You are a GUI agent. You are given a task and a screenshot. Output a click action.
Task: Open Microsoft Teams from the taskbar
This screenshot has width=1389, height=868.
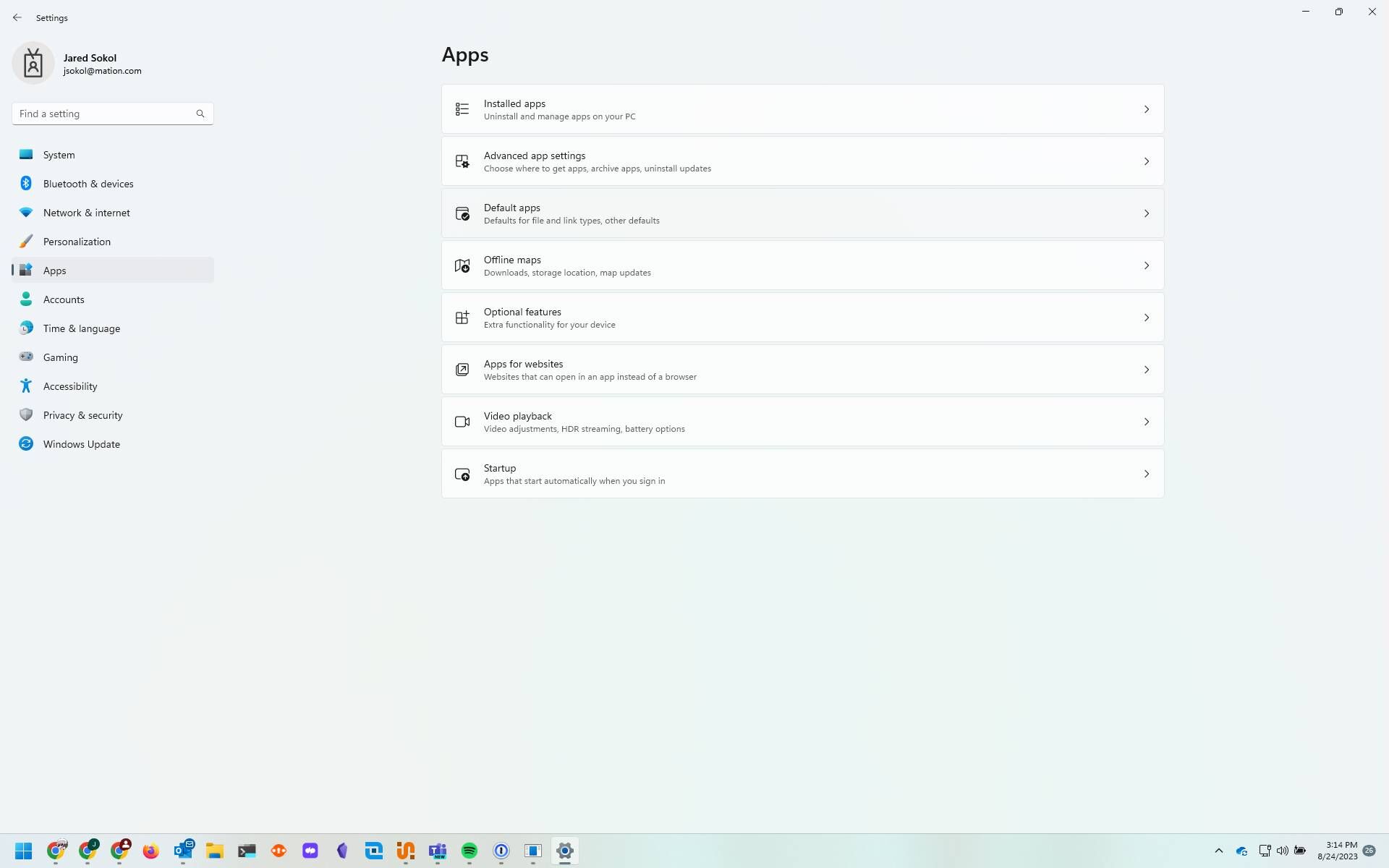coord(438,851)
